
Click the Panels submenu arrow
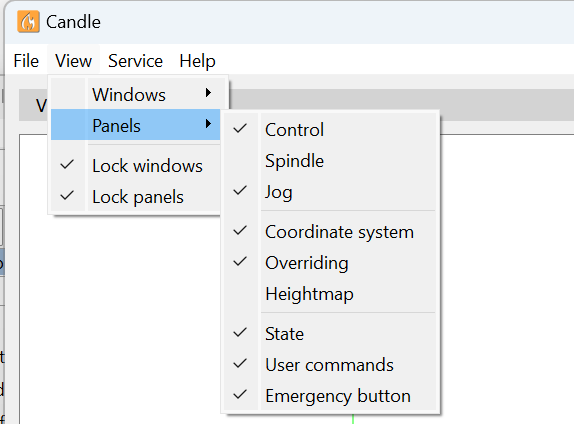tap(208, 124)
